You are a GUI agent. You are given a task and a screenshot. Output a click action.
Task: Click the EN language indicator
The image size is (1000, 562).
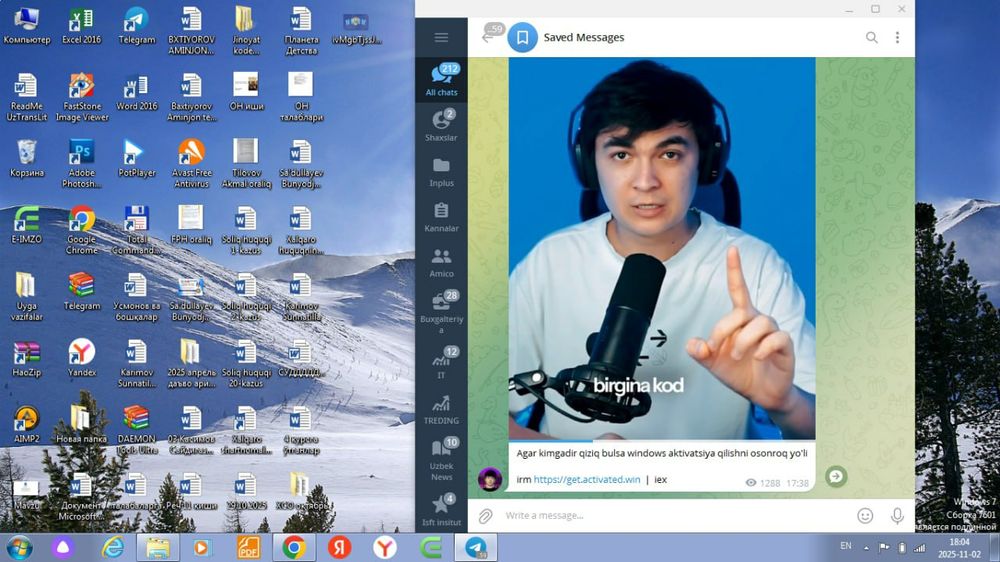tap(846, 546)
